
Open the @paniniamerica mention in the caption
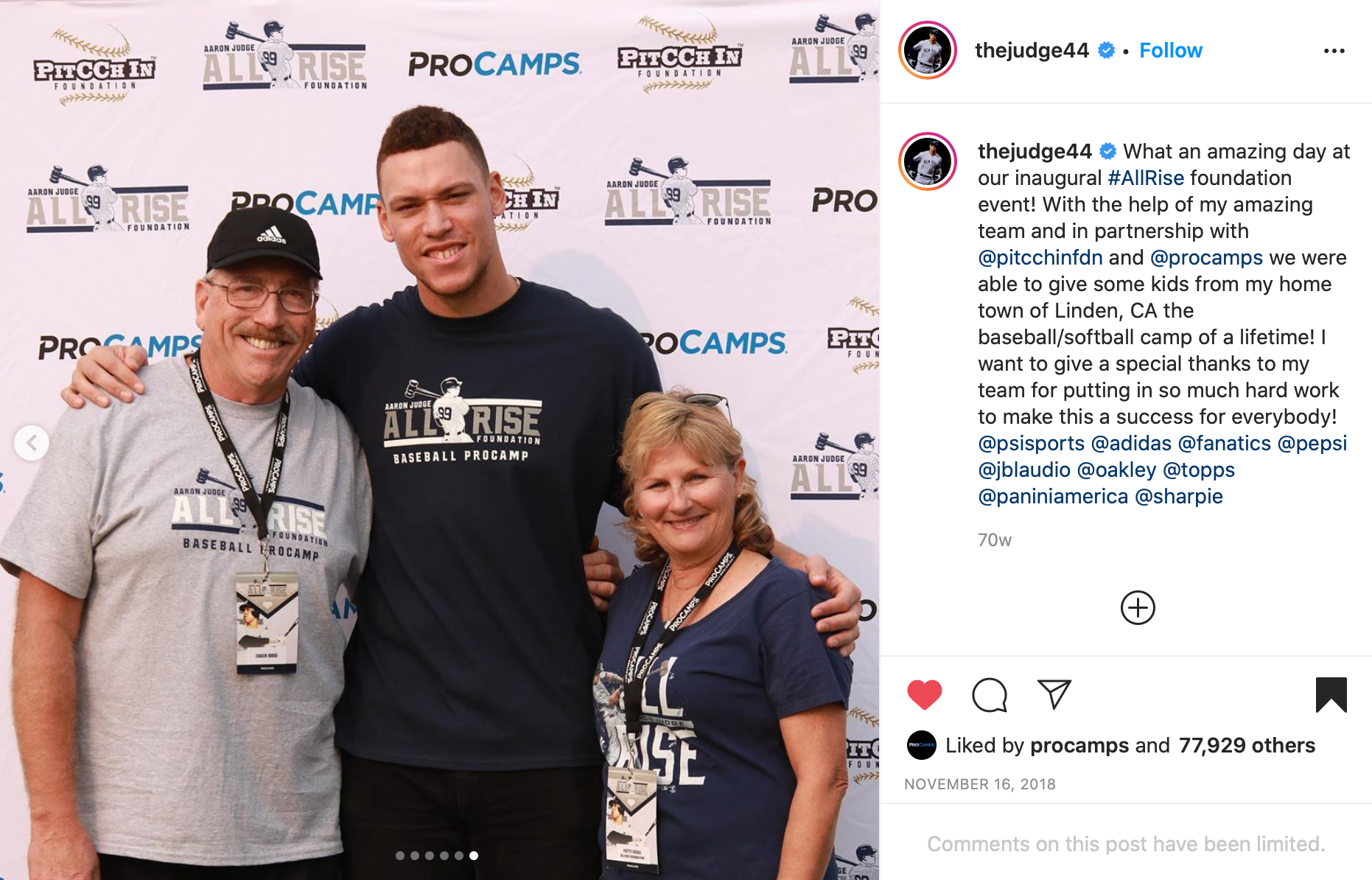pos(1052,496)
